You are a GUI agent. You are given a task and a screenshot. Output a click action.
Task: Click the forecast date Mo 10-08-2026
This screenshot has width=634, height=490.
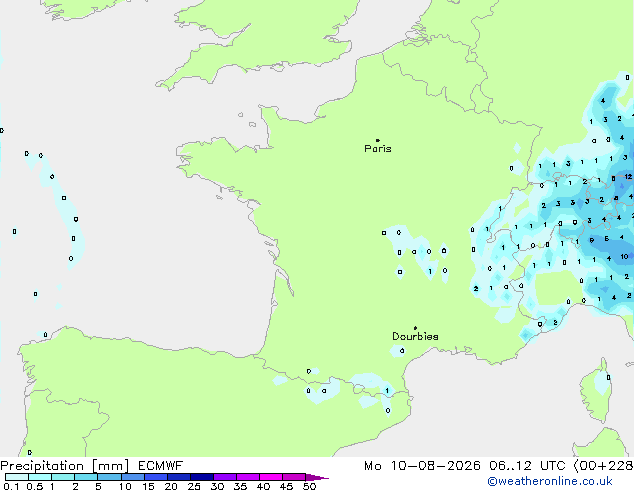click(422, 466)
